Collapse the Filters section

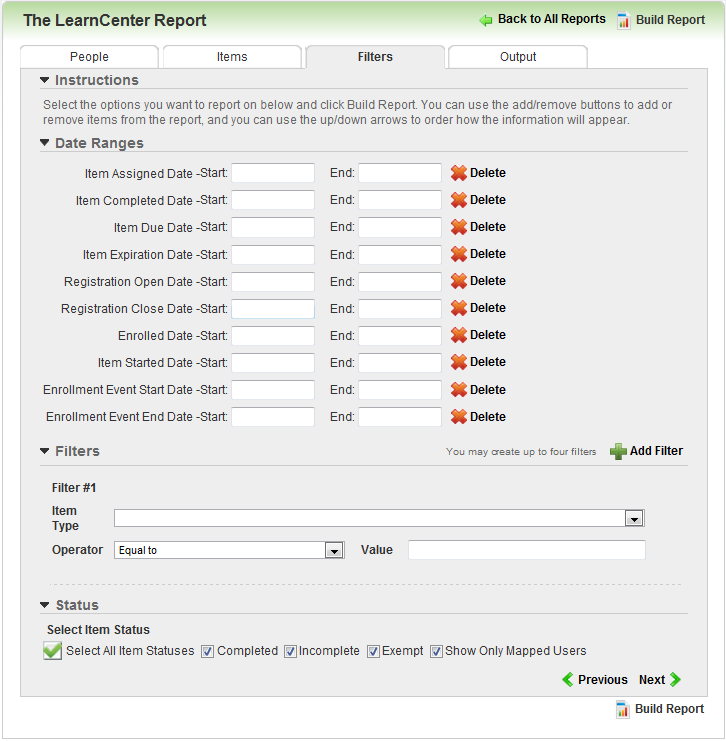(x=44, y=451)
